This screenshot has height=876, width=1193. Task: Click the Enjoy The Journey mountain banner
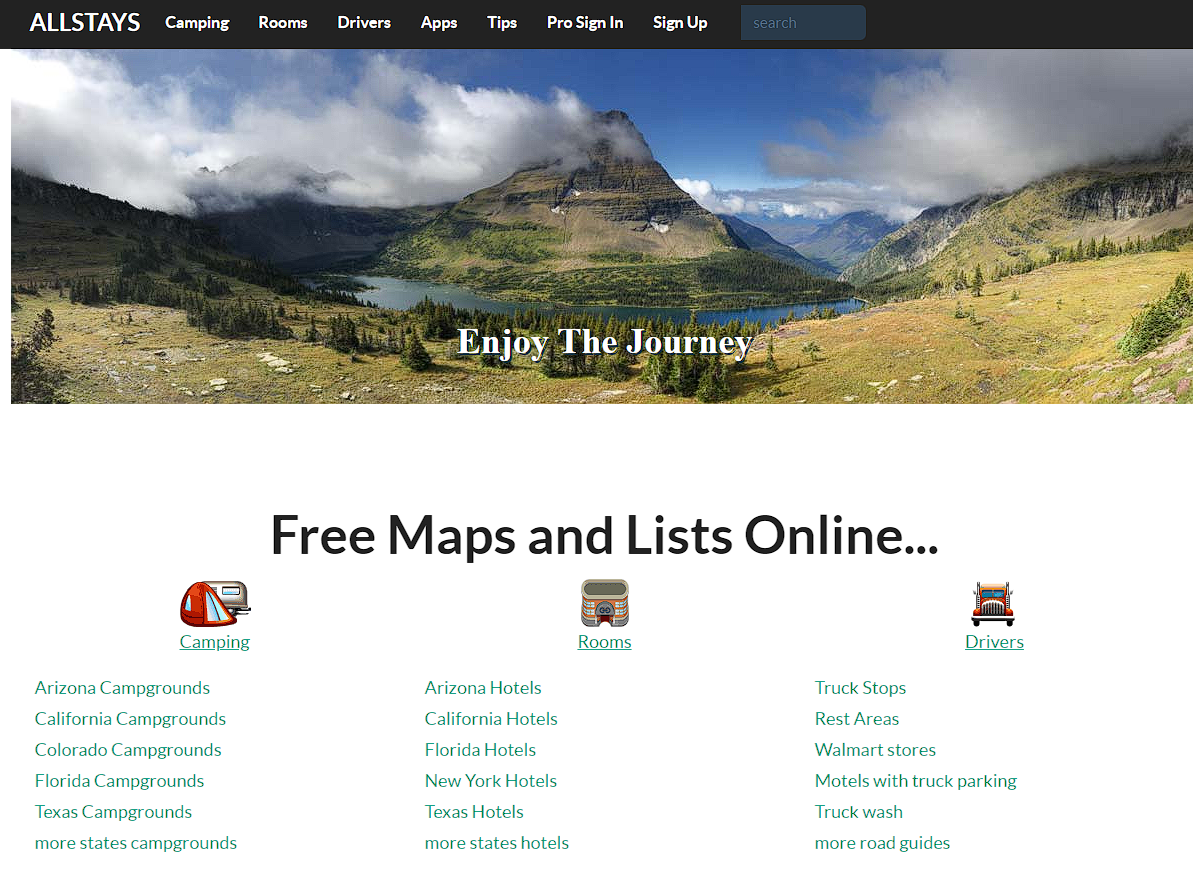[602, 226]
